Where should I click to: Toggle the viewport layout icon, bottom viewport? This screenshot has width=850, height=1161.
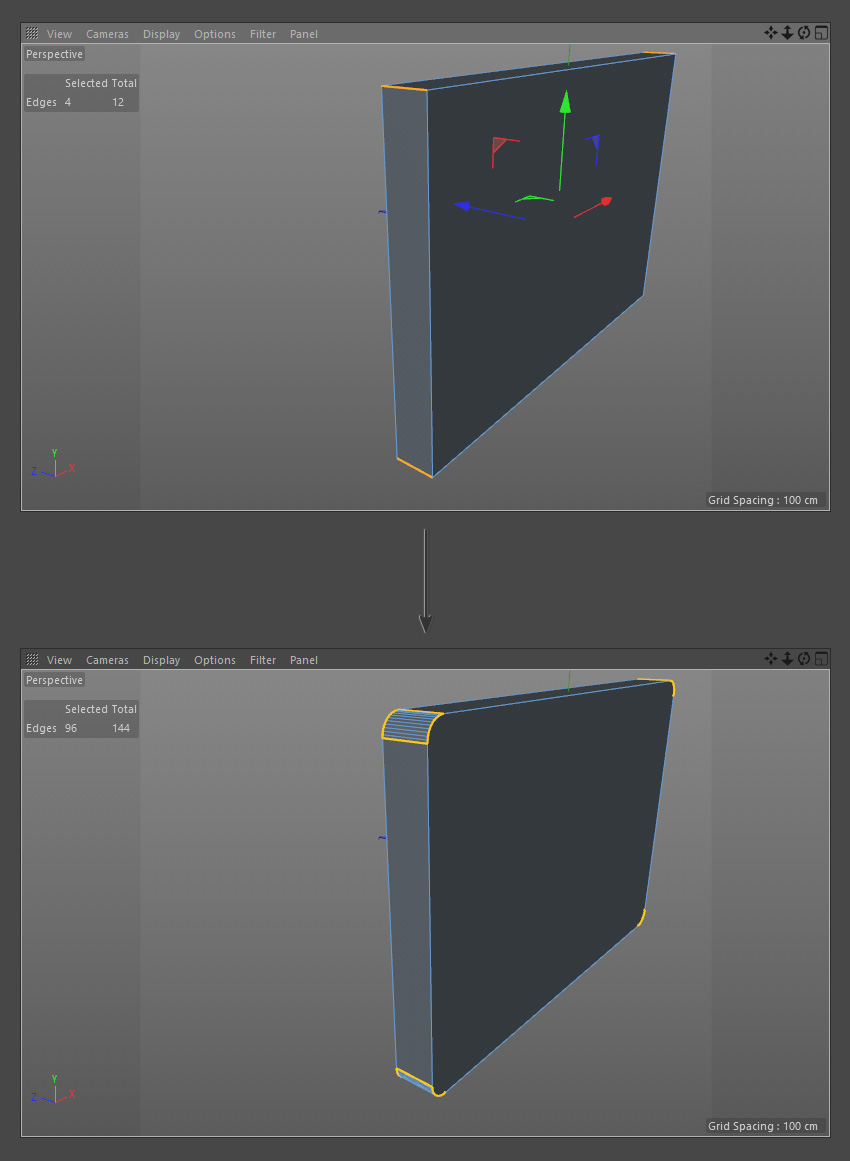(x=821, y=659)
